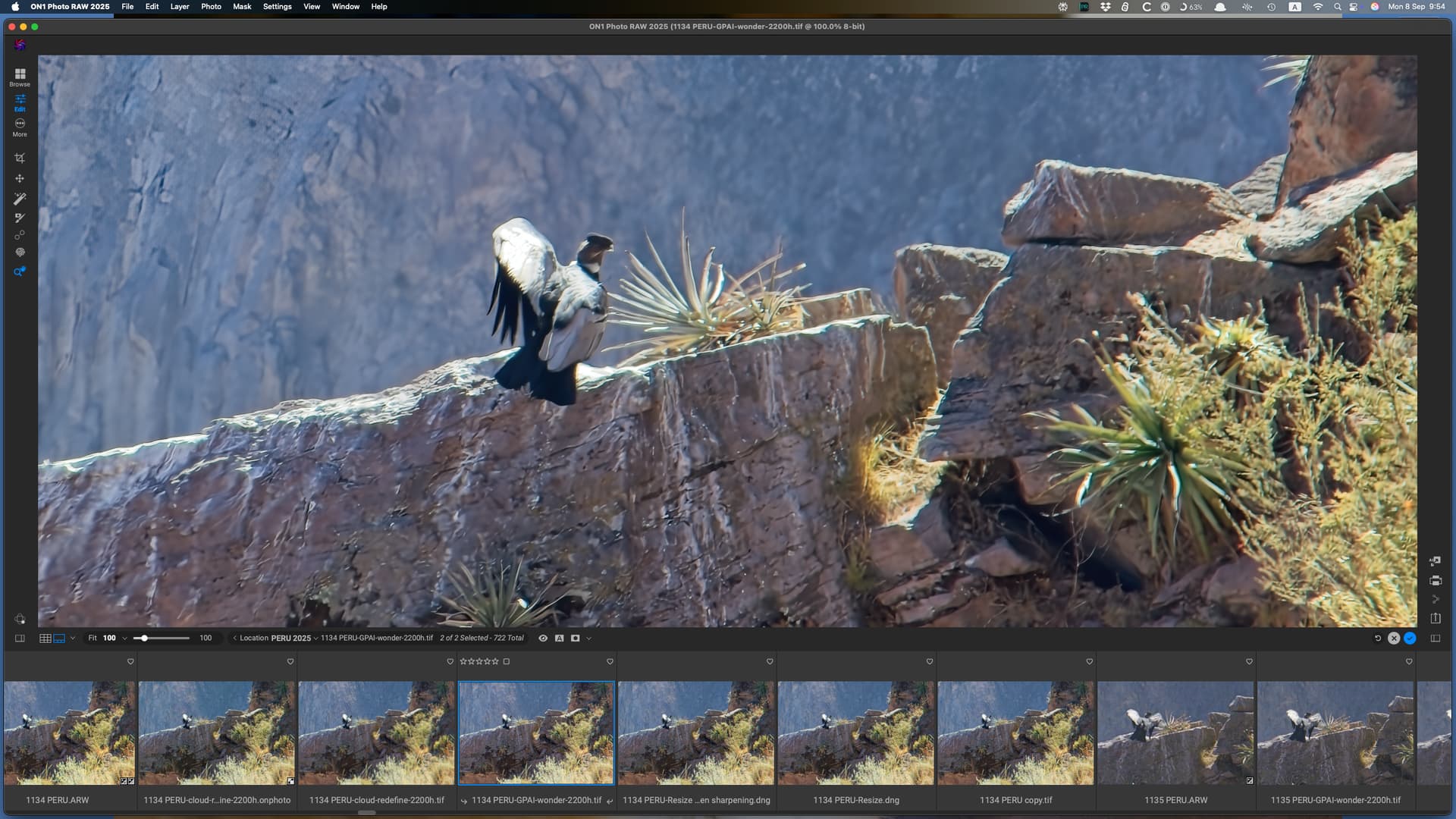
Task: Open the view mode dropdown arrow beside the filmstrip icon
Action: (73, 639)
